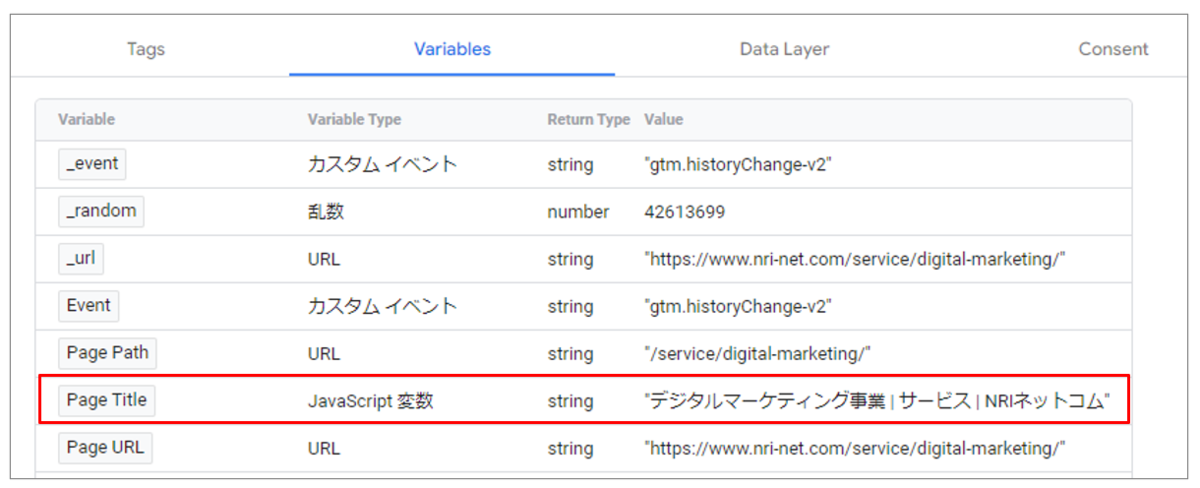Click the _event row's "gtm.historyChange-v2" value
This screenshot has width=1200, height=488.
739,165
